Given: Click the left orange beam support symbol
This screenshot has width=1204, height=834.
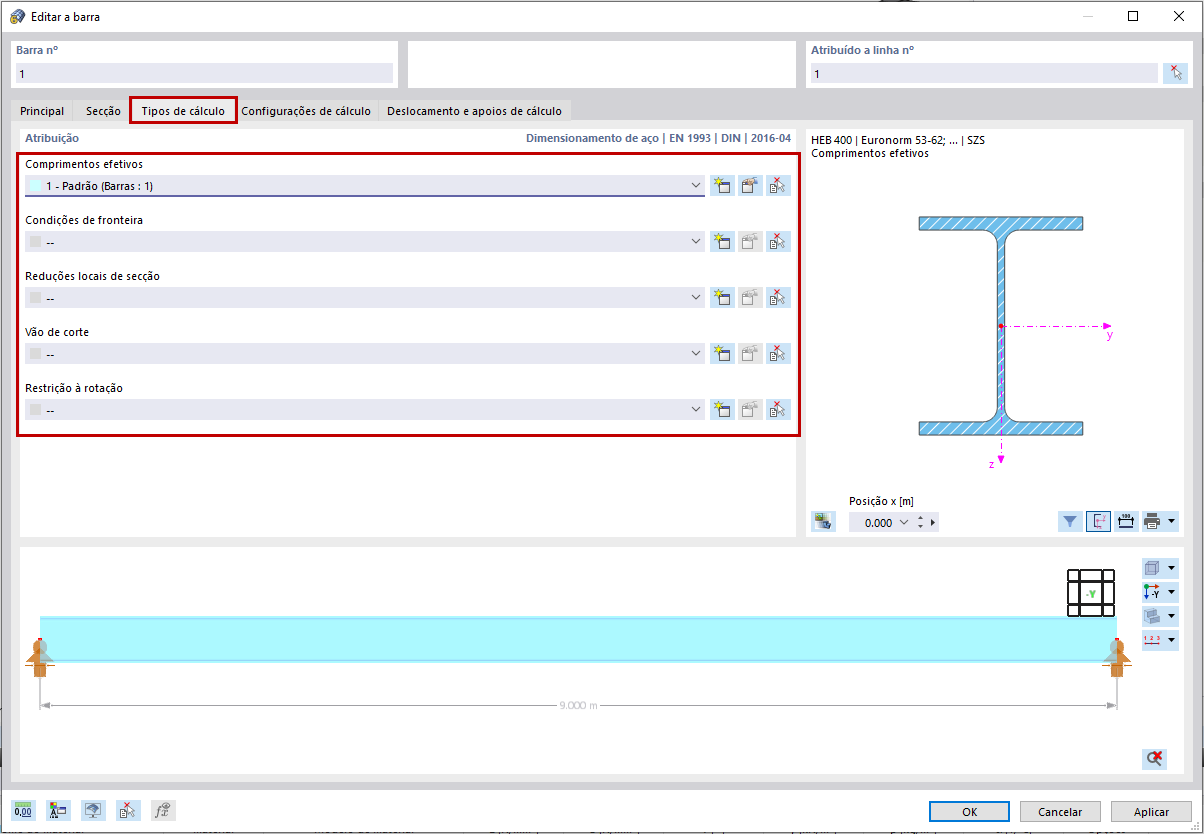Looking at the screenshot, I should click(x=39, y=657).
